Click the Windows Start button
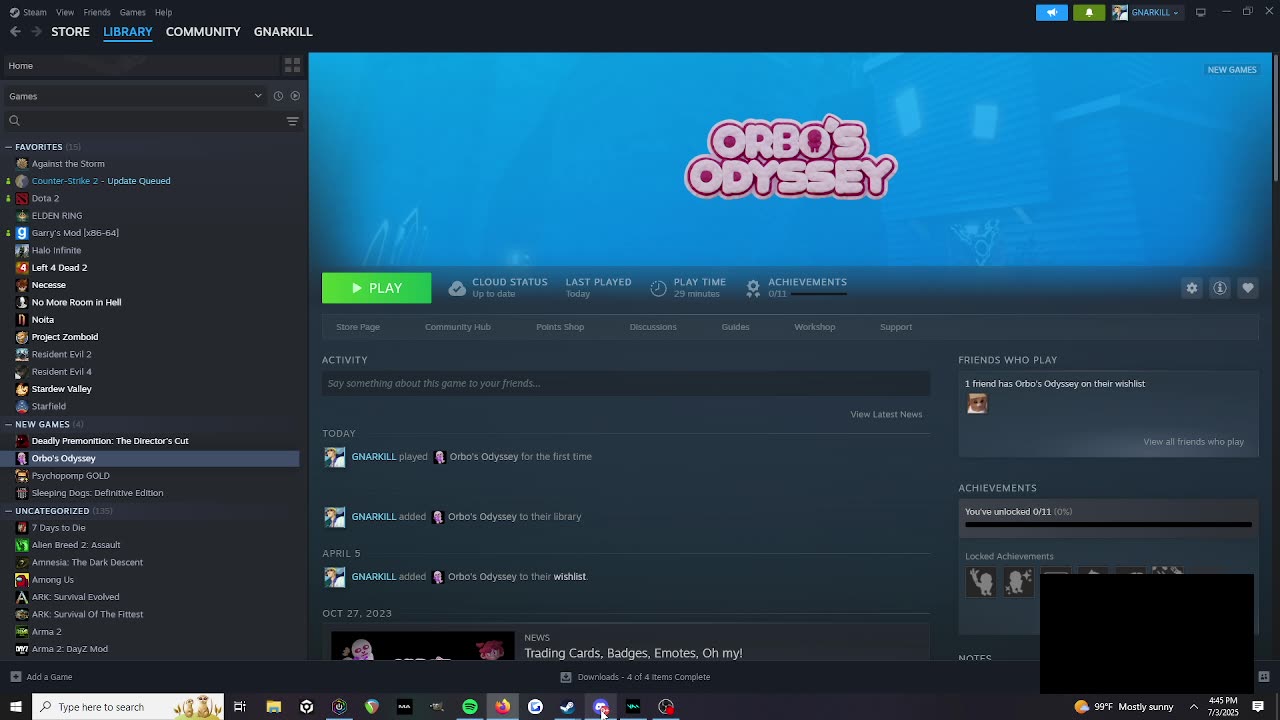 coord(15,707)
